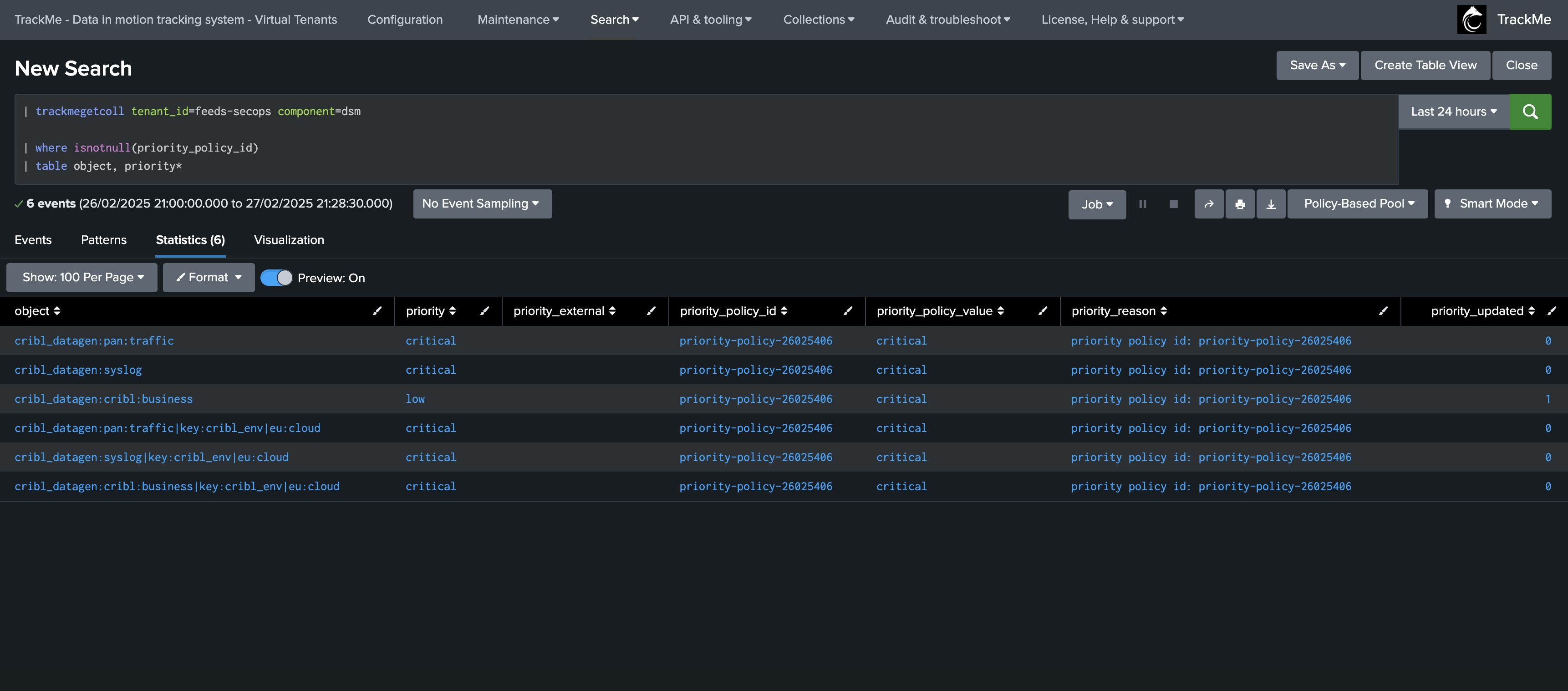
Task: Click cribl_datagen:pan:traffic|key:cribl_env|eu:cloud object cell
Action: coord(168,429)
